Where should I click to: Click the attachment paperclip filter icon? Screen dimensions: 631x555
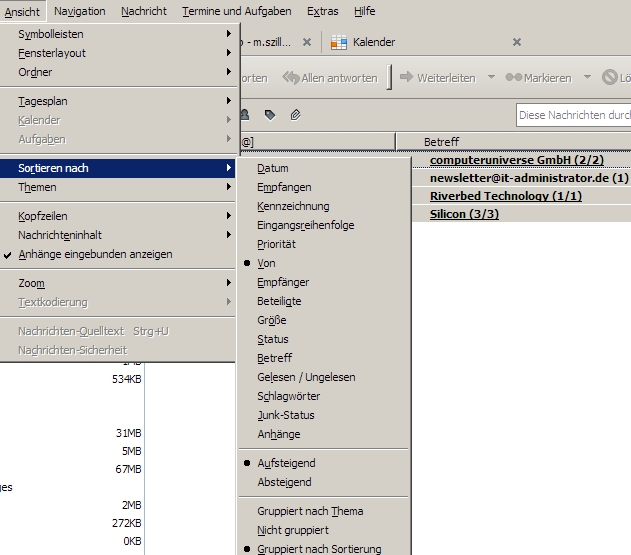[296, 115]
